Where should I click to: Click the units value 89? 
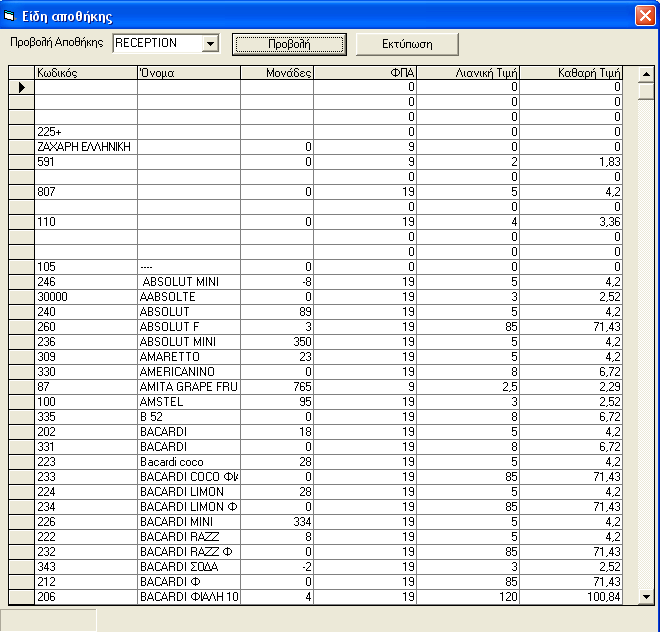(x=277, y=312)
